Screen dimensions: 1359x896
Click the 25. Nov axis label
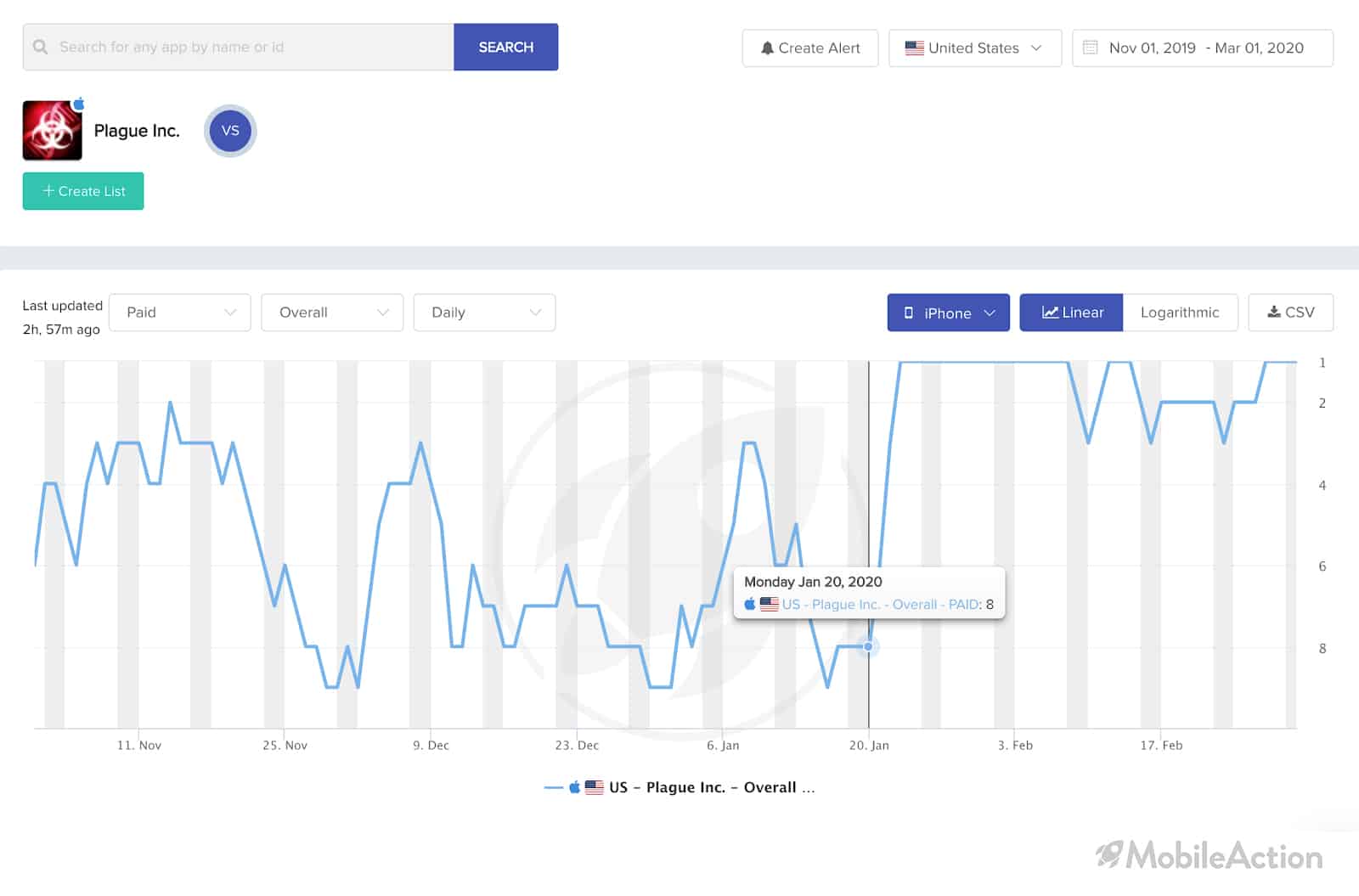tap(285, 745)
